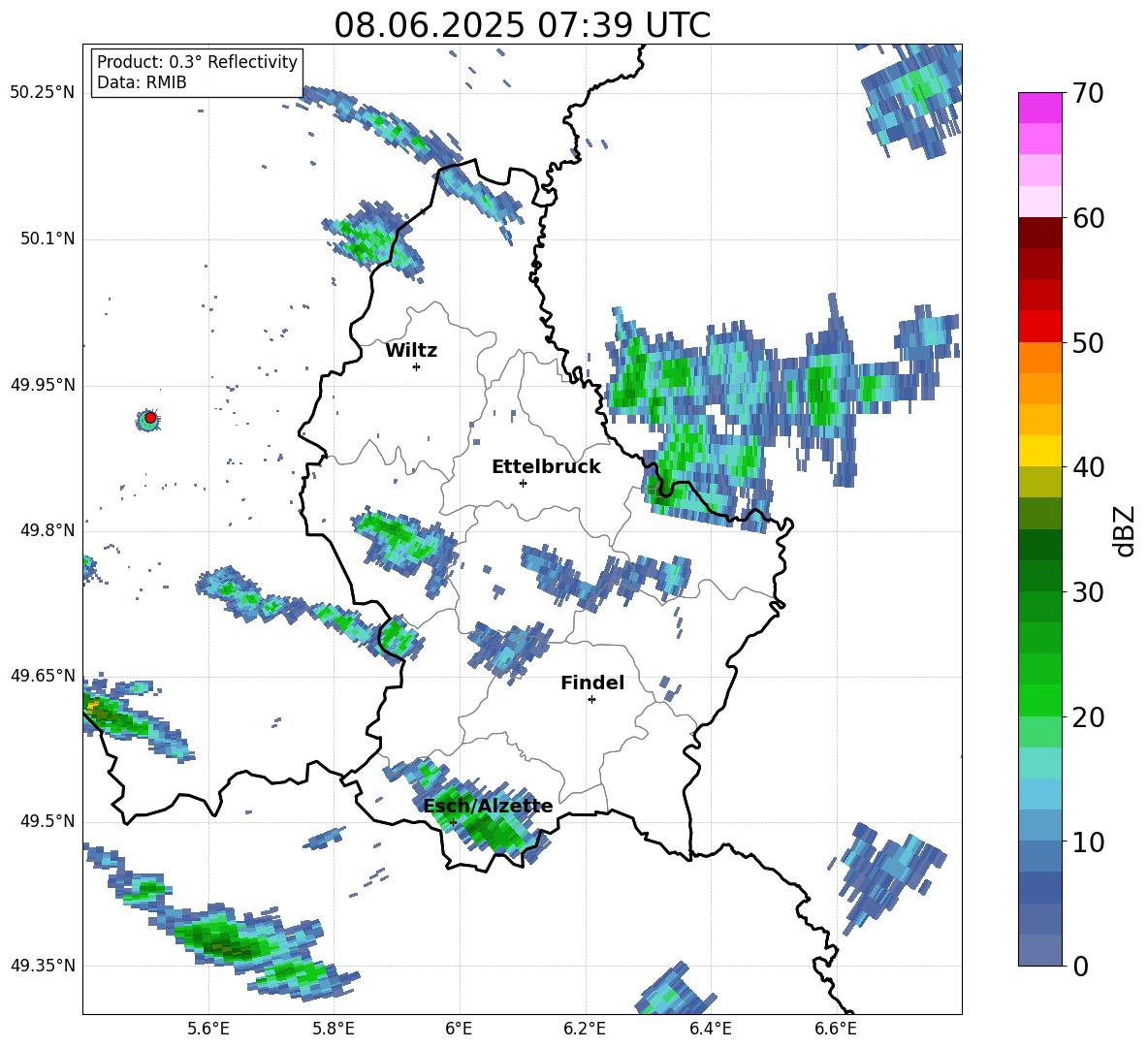1148x1048 pixels.
Task: Click the 5.6°E longitude label
Action: [x=208, y=1029]
